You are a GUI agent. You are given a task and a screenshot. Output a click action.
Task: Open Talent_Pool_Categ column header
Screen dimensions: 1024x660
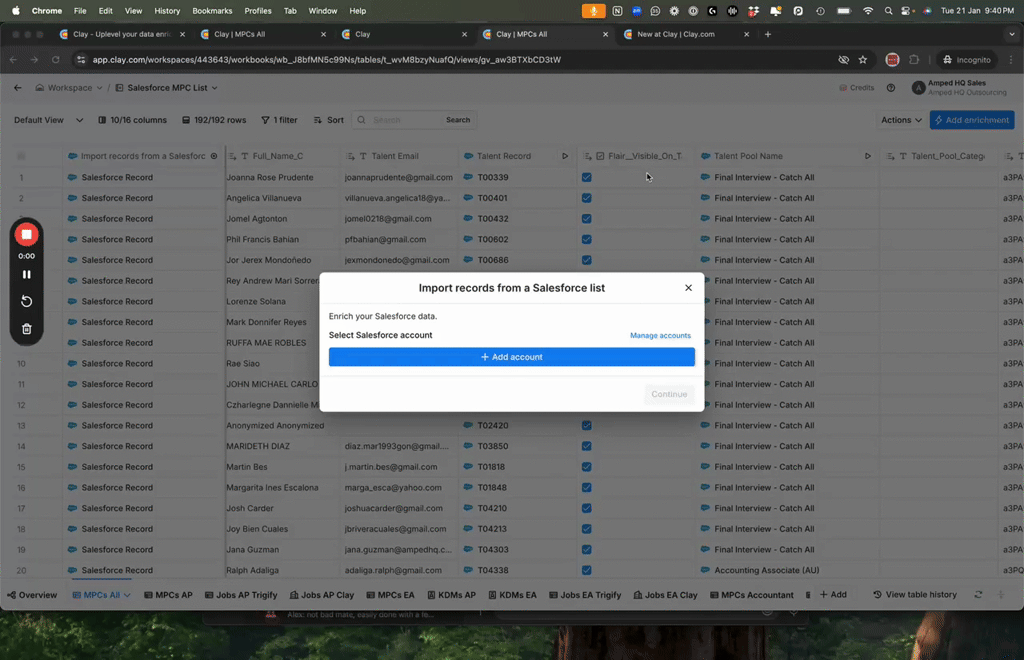[938, 156]
